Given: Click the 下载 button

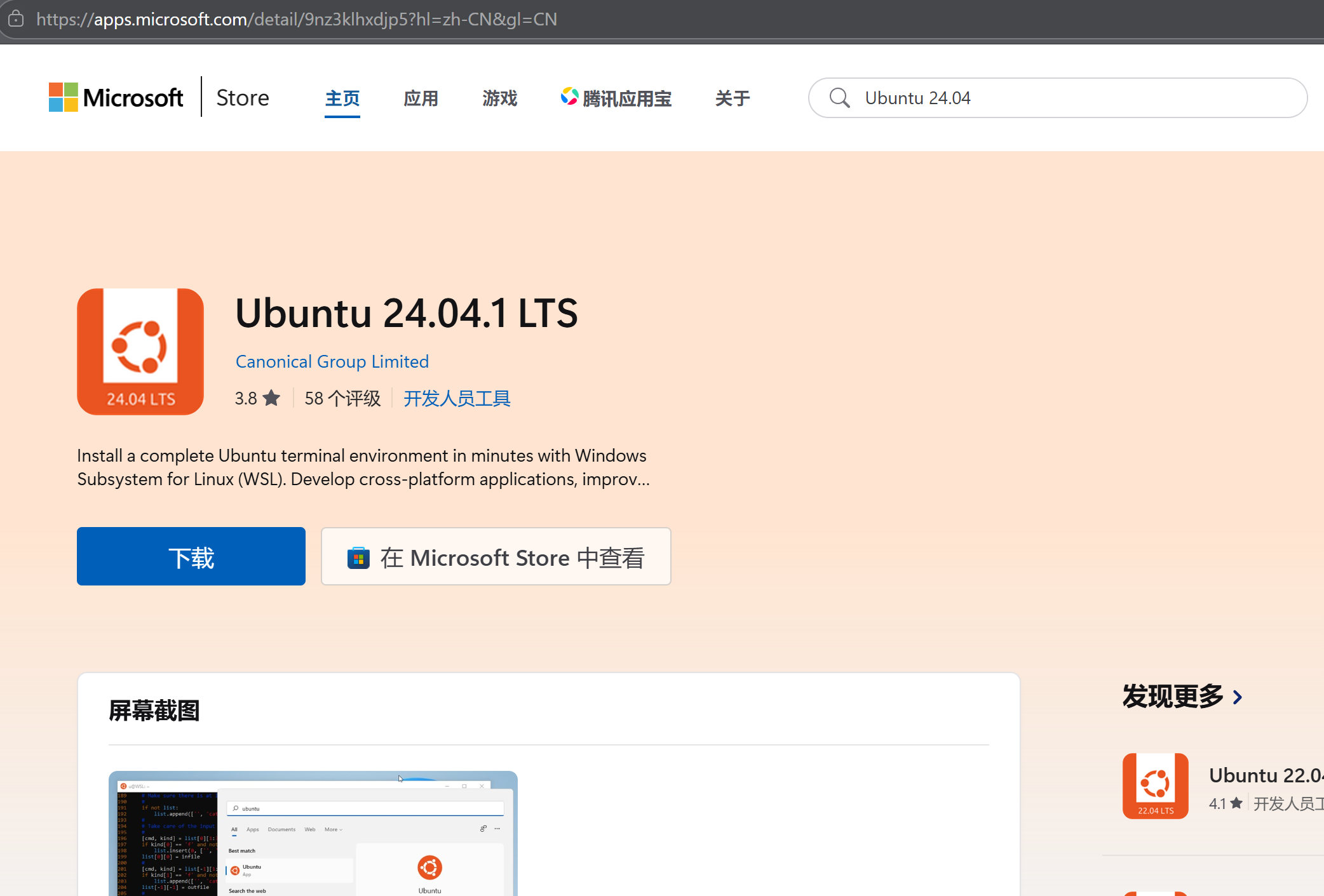Looking at the screenshot, I should 191,556.
